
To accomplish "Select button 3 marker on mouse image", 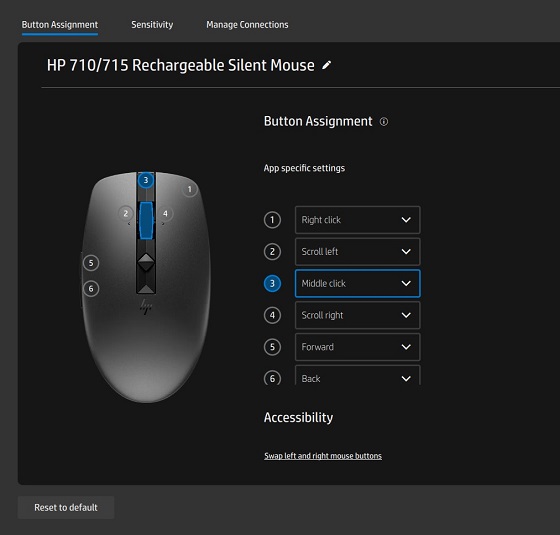I will coord(146,180).
